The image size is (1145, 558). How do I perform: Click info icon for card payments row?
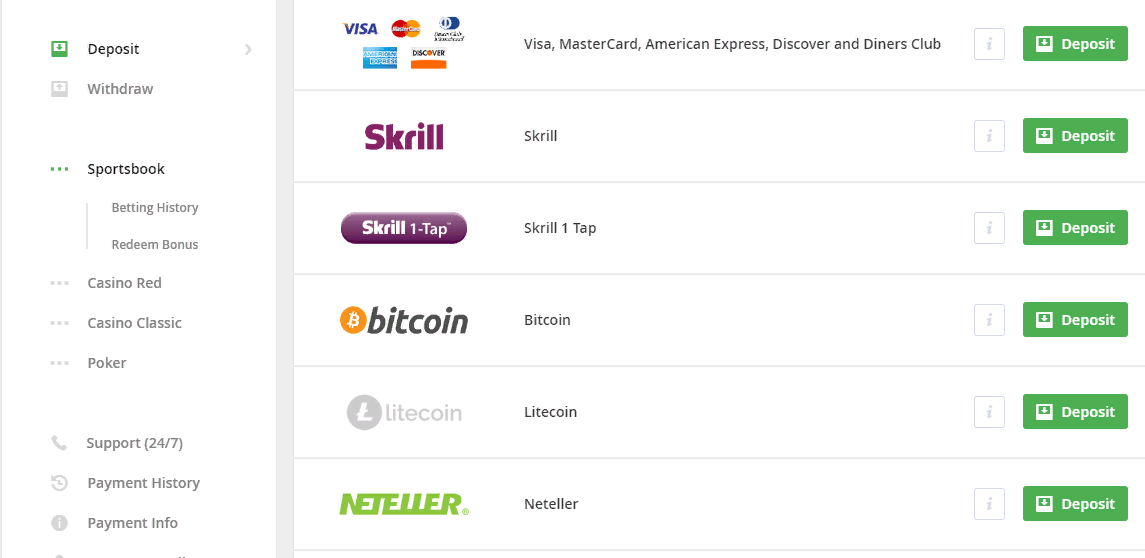tap(989, 44)
